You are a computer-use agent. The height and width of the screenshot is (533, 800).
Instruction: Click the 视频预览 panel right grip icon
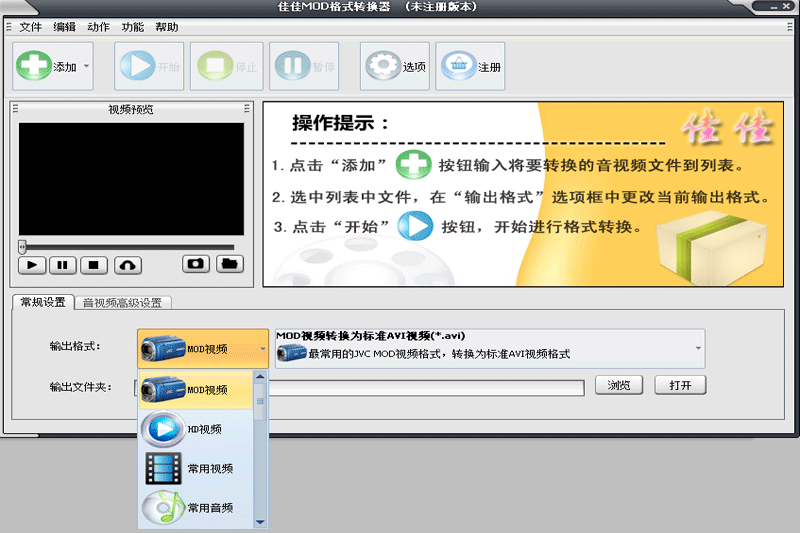coord(247,109)
